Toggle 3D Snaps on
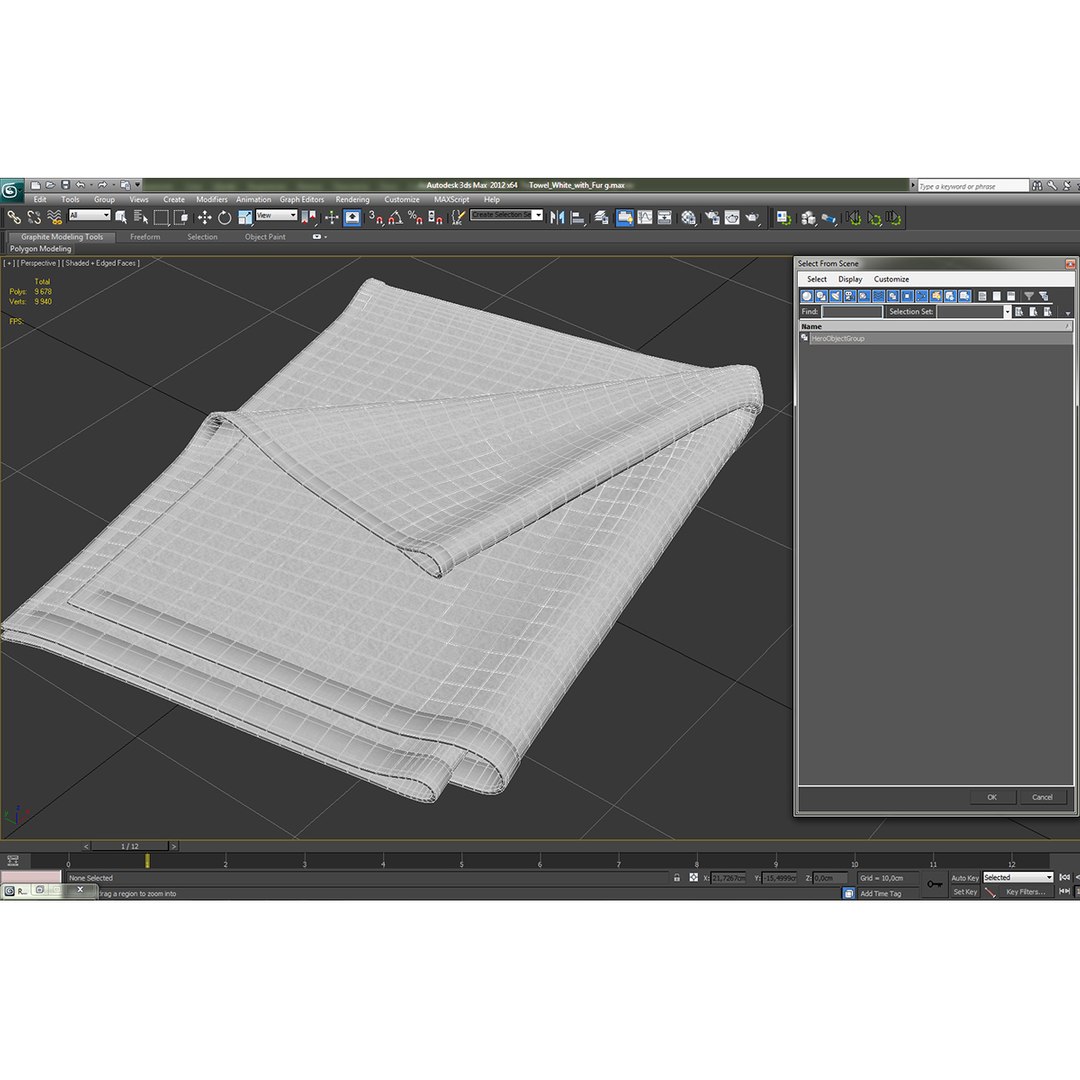Image resolution: width=1080 pixels, height=1080 pixels. 375,218
